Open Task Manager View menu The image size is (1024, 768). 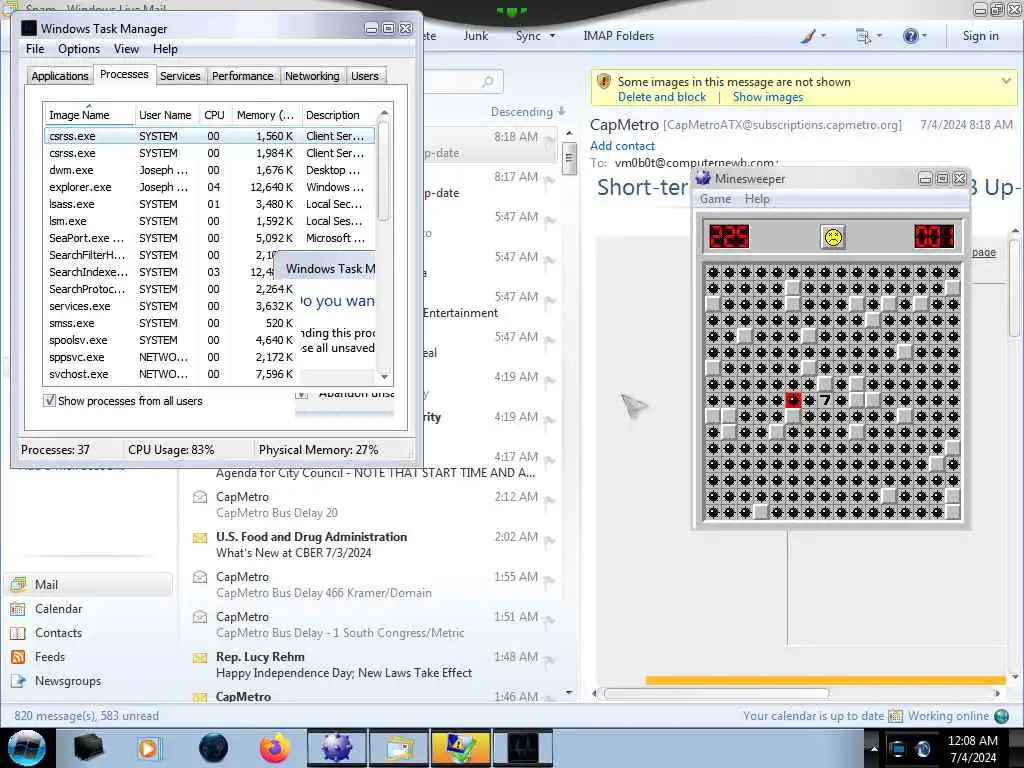pyautogui.click(x=126, y=49)
